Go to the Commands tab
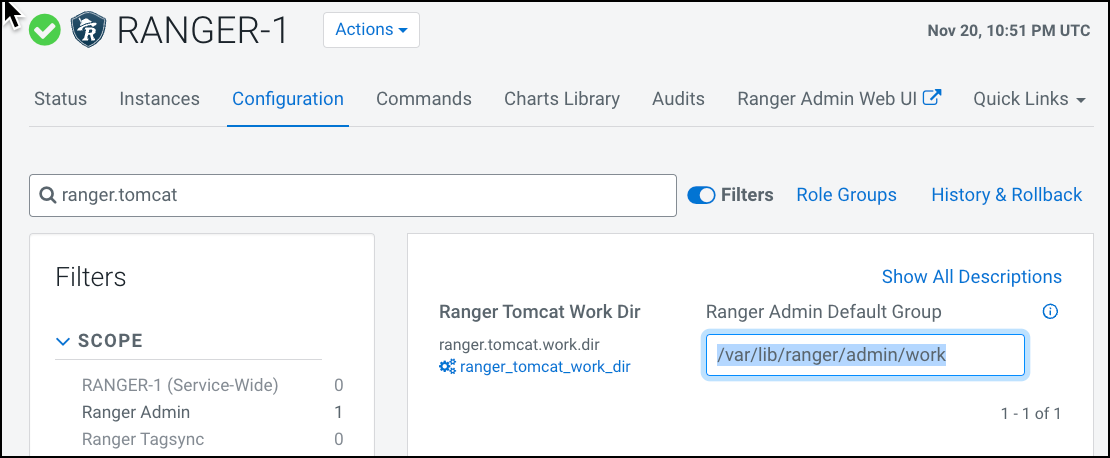The width and height of the screenshot is (1110, 458). 423,99
